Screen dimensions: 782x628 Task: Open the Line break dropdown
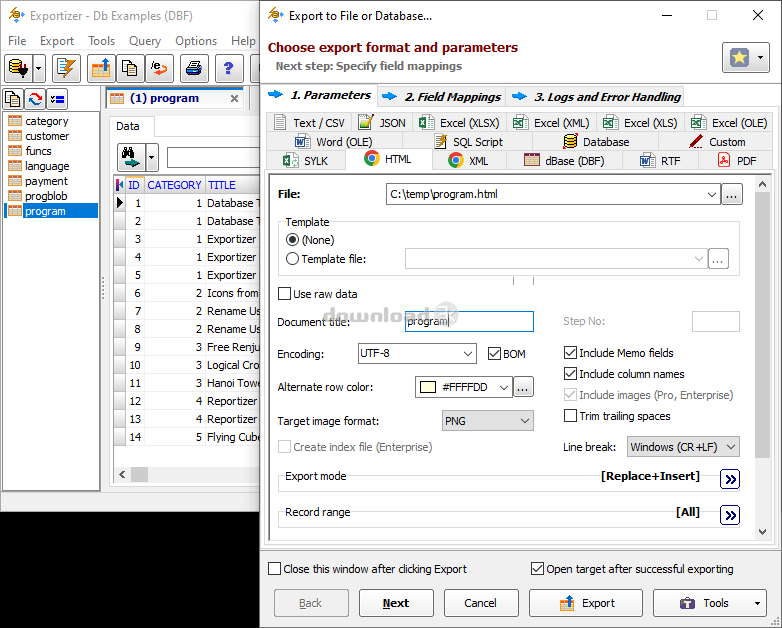click(x=731, y=447)
